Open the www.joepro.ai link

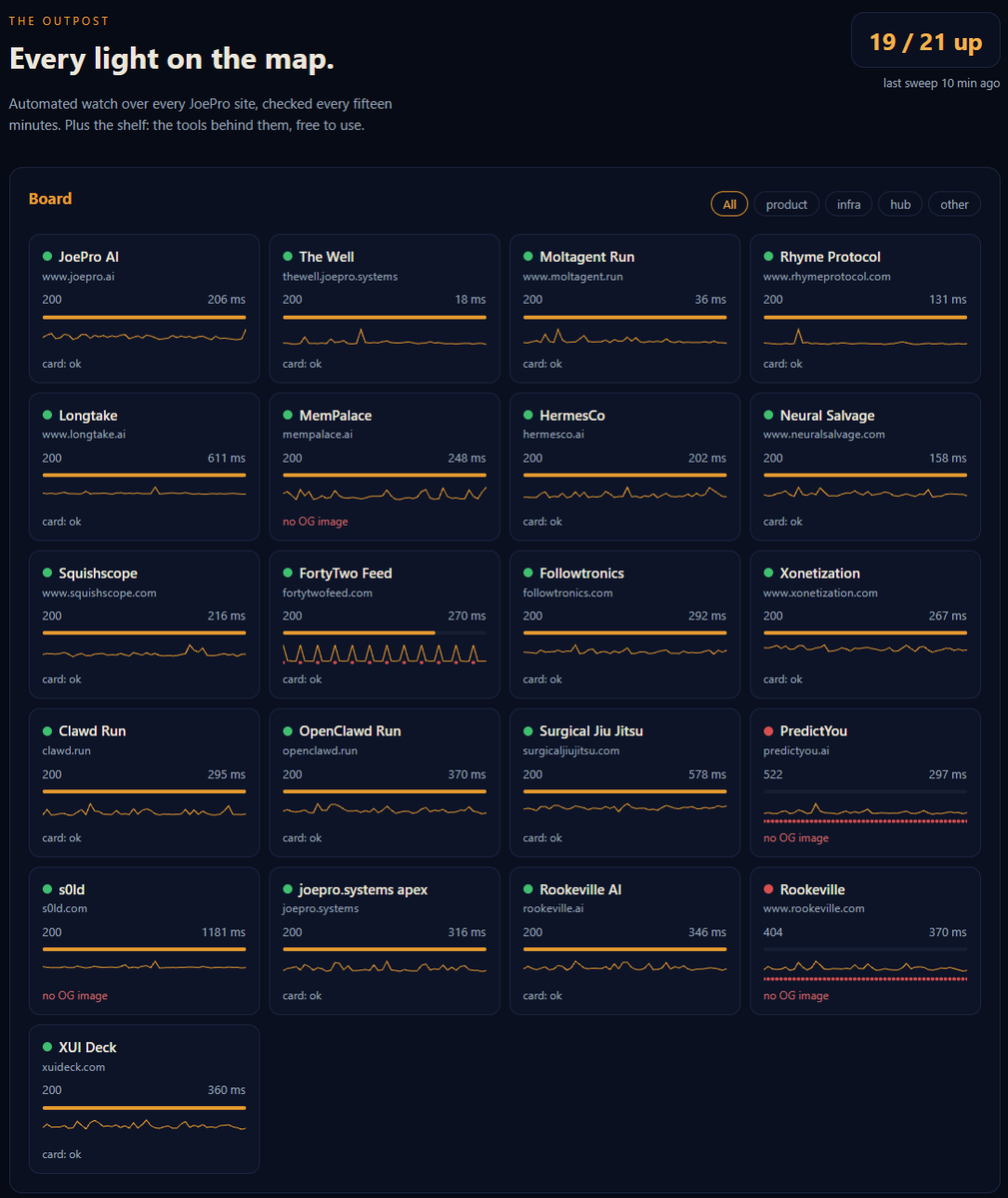78,277
